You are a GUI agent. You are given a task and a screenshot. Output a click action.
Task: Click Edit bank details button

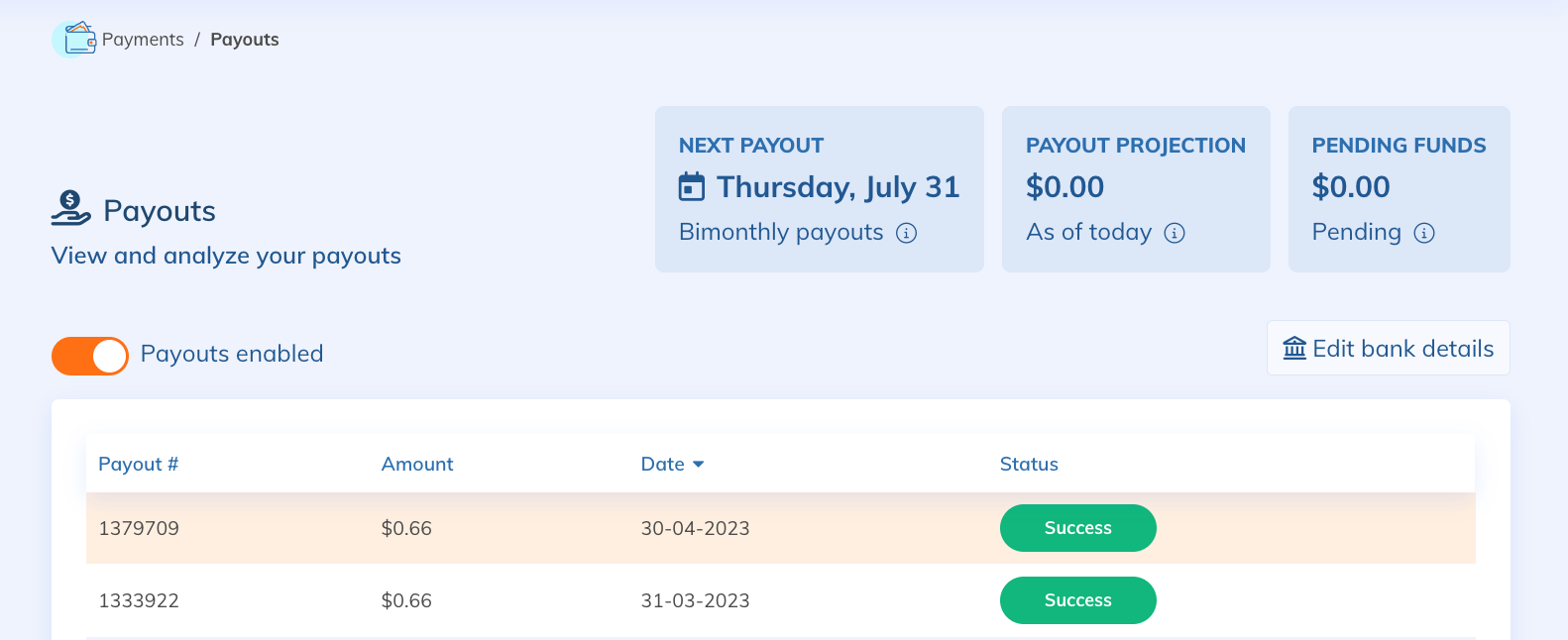click(1388, 349)
